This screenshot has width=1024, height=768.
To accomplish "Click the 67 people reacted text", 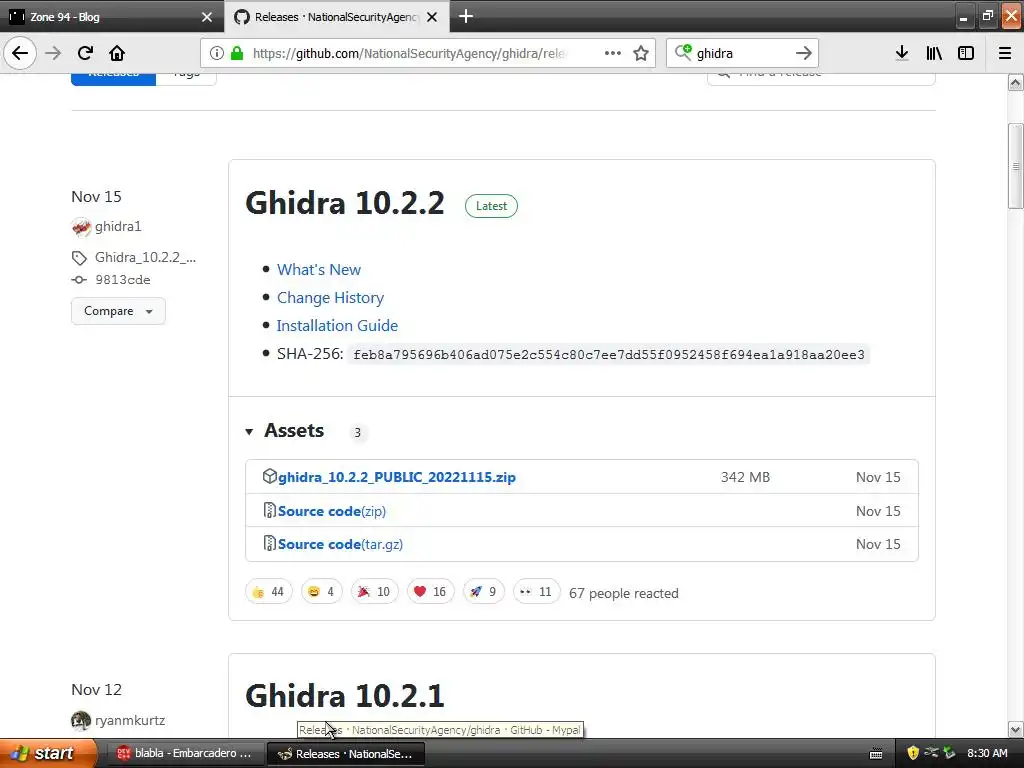I will (624, 593).
